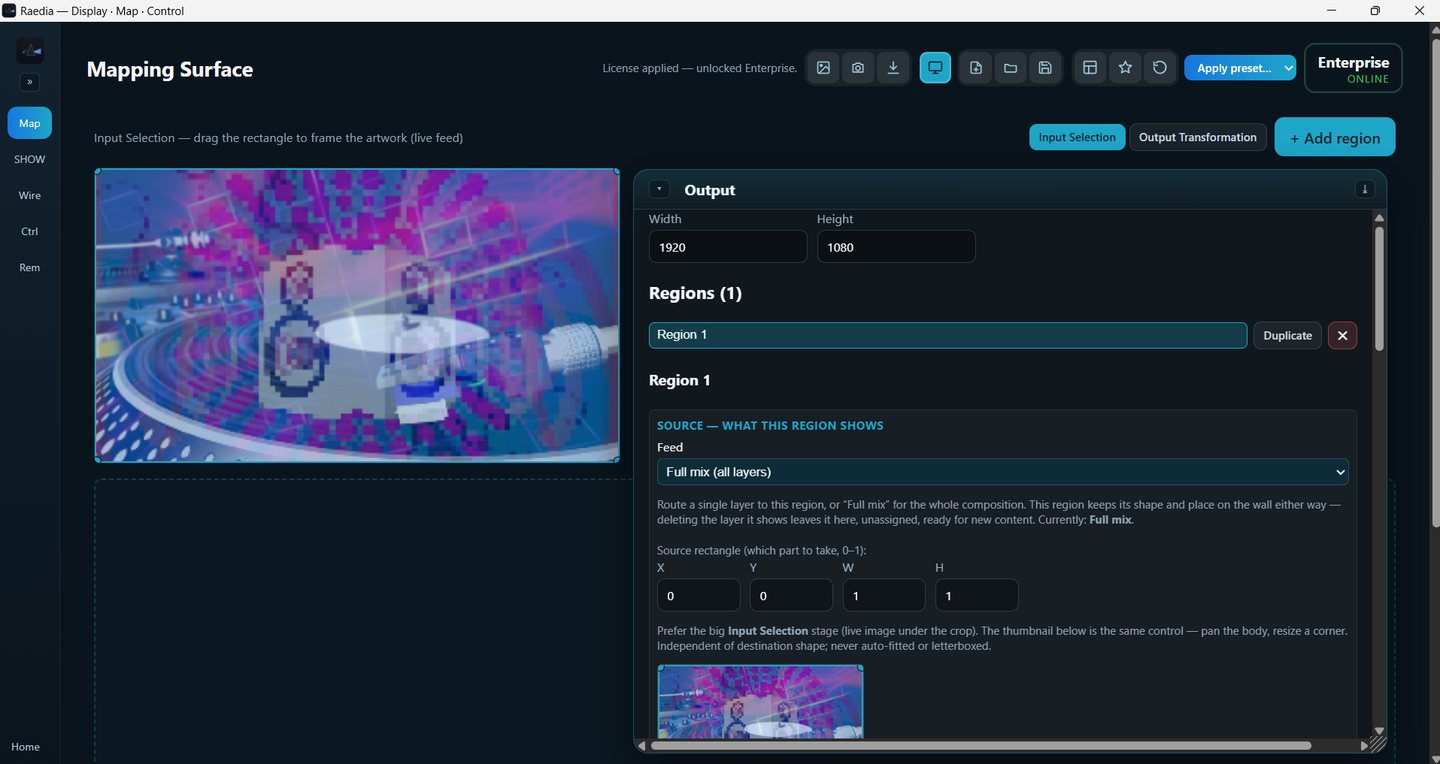Click source rectangle X field
The image size is (1440, 764).
pos(698,595)
